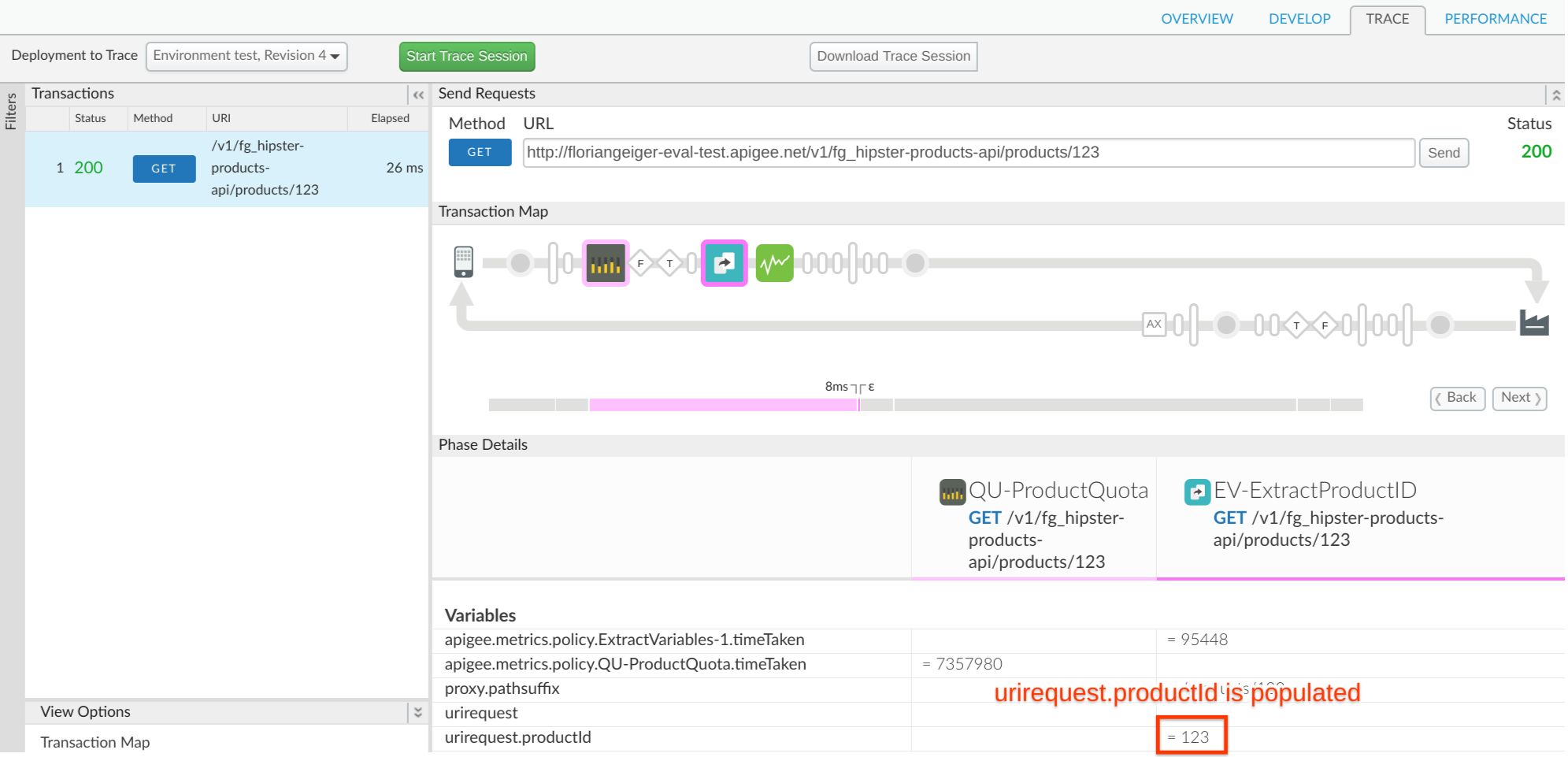Click the urirequest variable row

481,713
